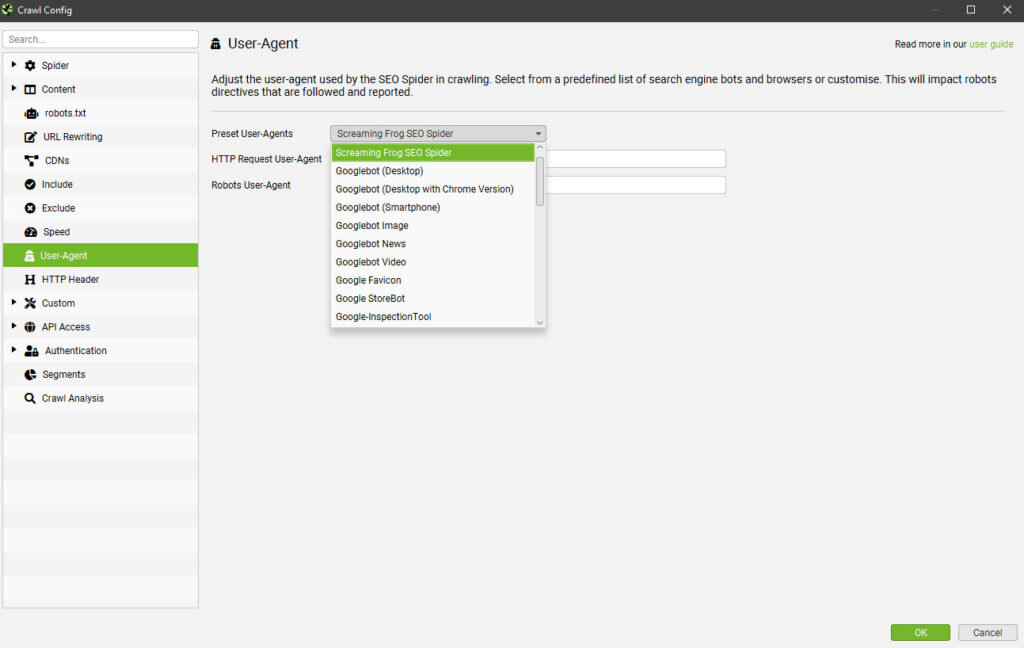
Task: Click the Cancel button
Action: (987, 632)
